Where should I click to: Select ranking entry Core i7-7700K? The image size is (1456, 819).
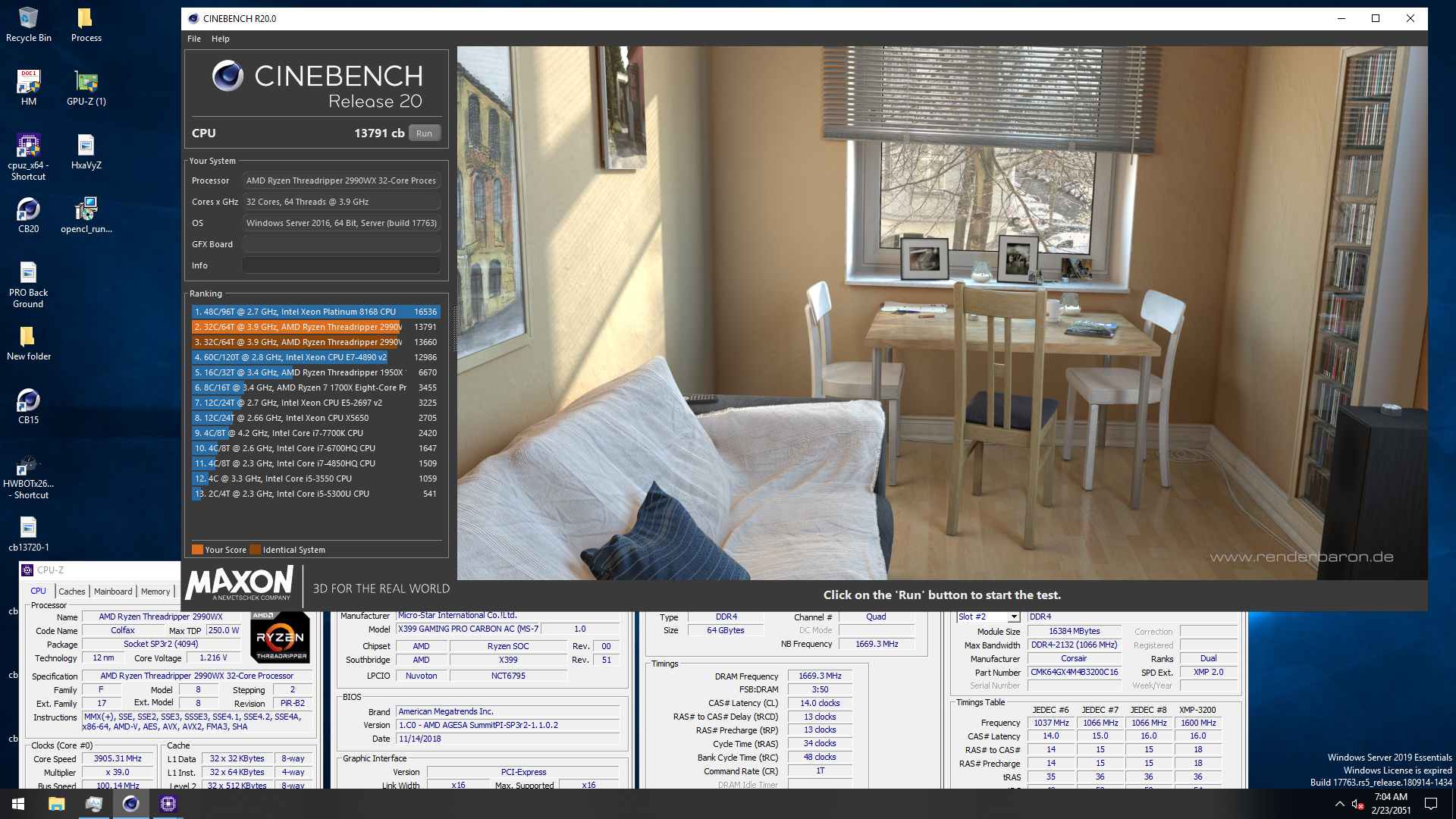(x=315, y=433)
